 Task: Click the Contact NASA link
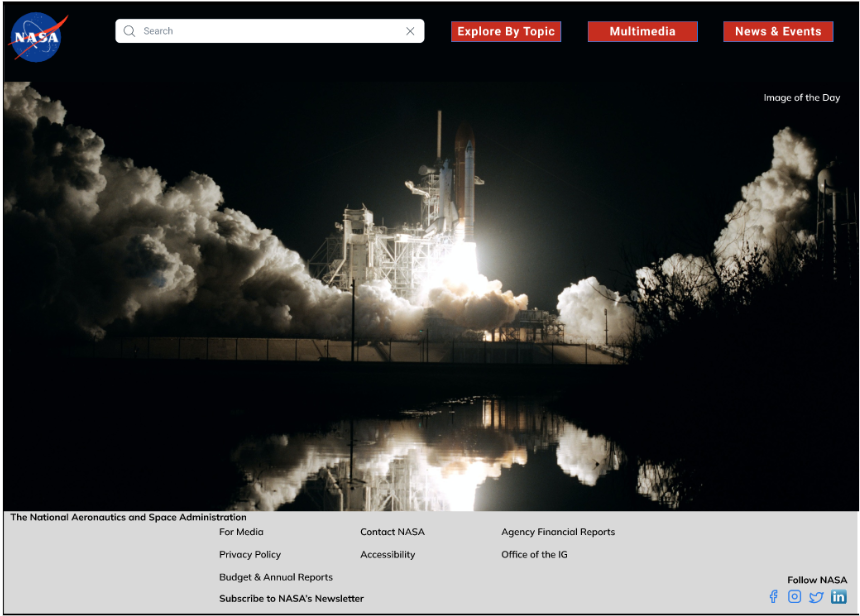390,532
